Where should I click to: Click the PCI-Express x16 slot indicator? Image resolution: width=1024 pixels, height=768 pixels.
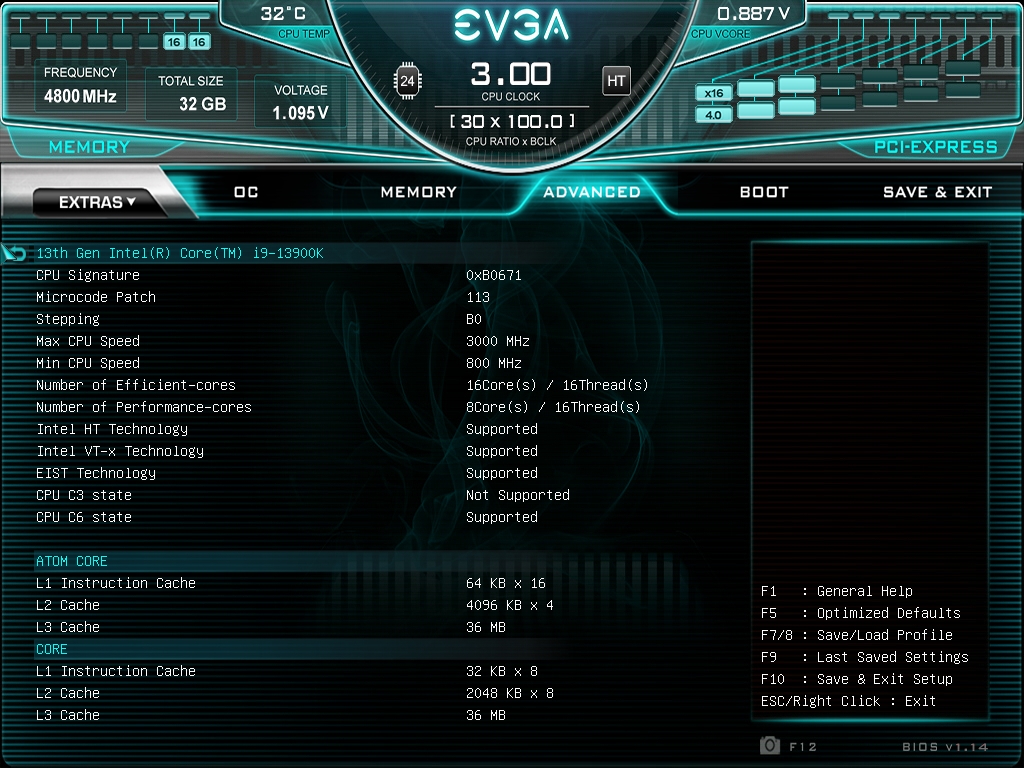pyautogui.click(x=713, y=93)
